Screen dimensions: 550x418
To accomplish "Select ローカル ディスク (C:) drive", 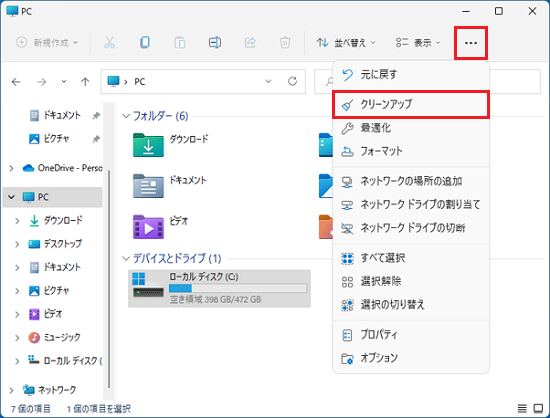I will pos(219,289).
